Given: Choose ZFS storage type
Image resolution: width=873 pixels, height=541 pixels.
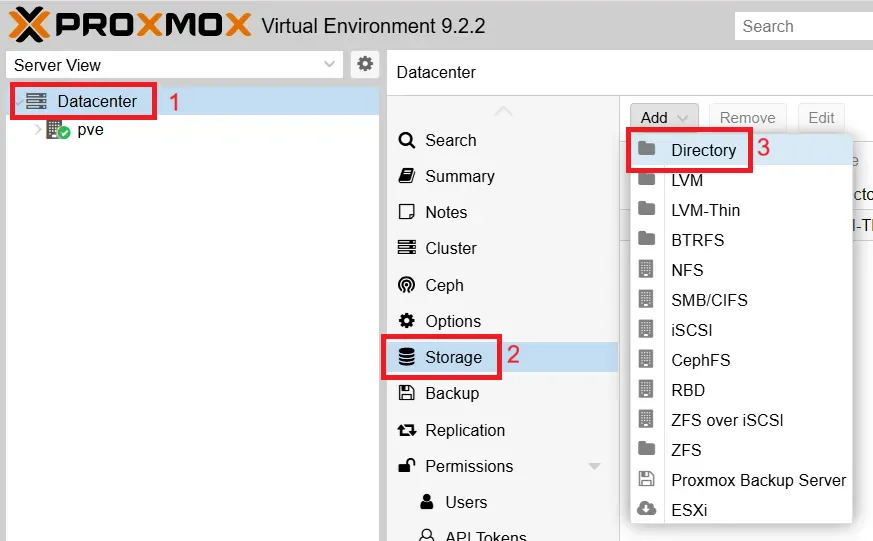Looking at the screenshot, I should 741,450.
